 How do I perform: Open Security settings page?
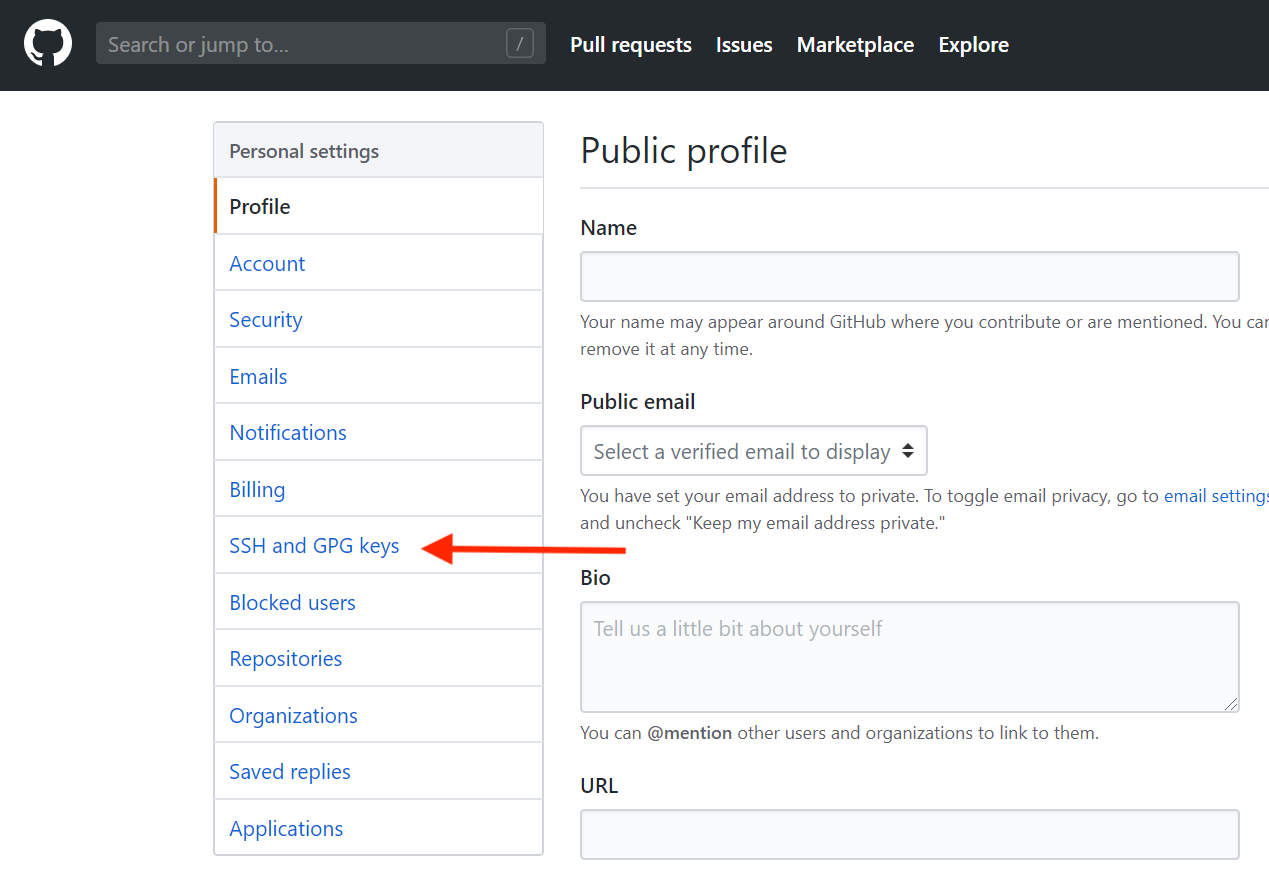pos(266,320)
